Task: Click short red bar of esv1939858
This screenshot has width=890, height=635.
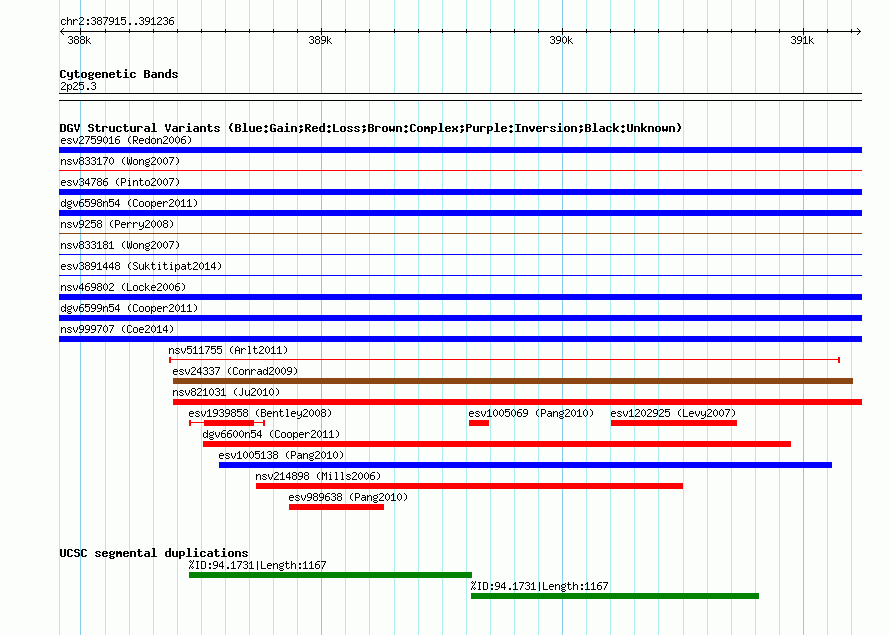Action: (229, 423)
